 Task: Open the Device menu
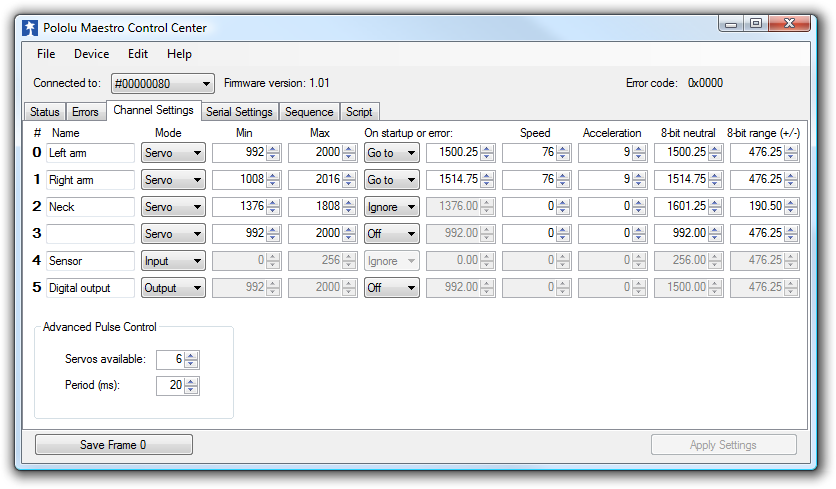tap(91, 54)
